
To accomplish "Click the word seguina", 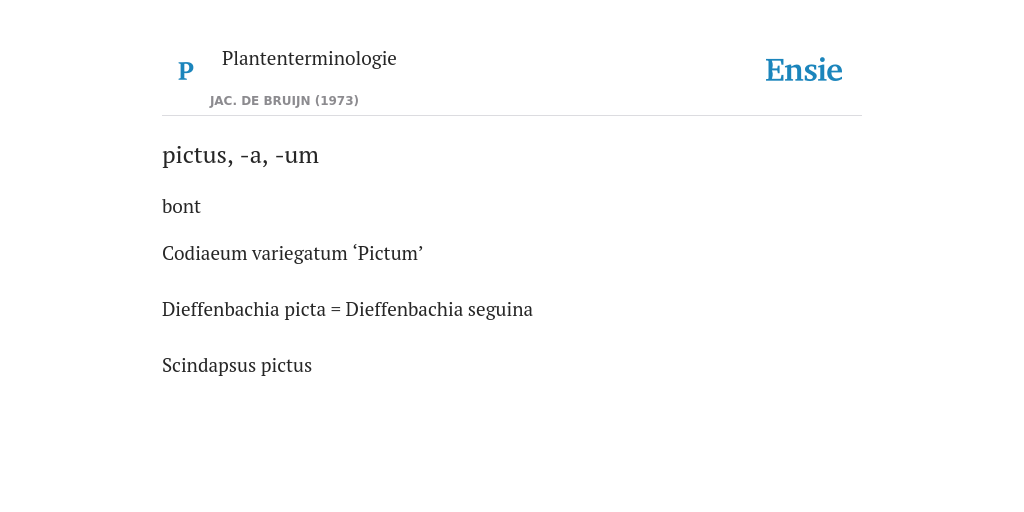I will (500, 310).
